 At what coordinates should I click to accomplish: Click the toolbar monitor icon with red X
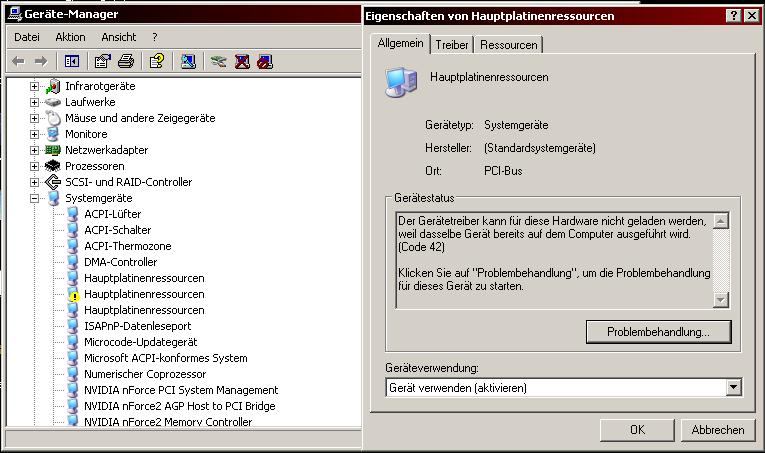[x=242, y=61]
